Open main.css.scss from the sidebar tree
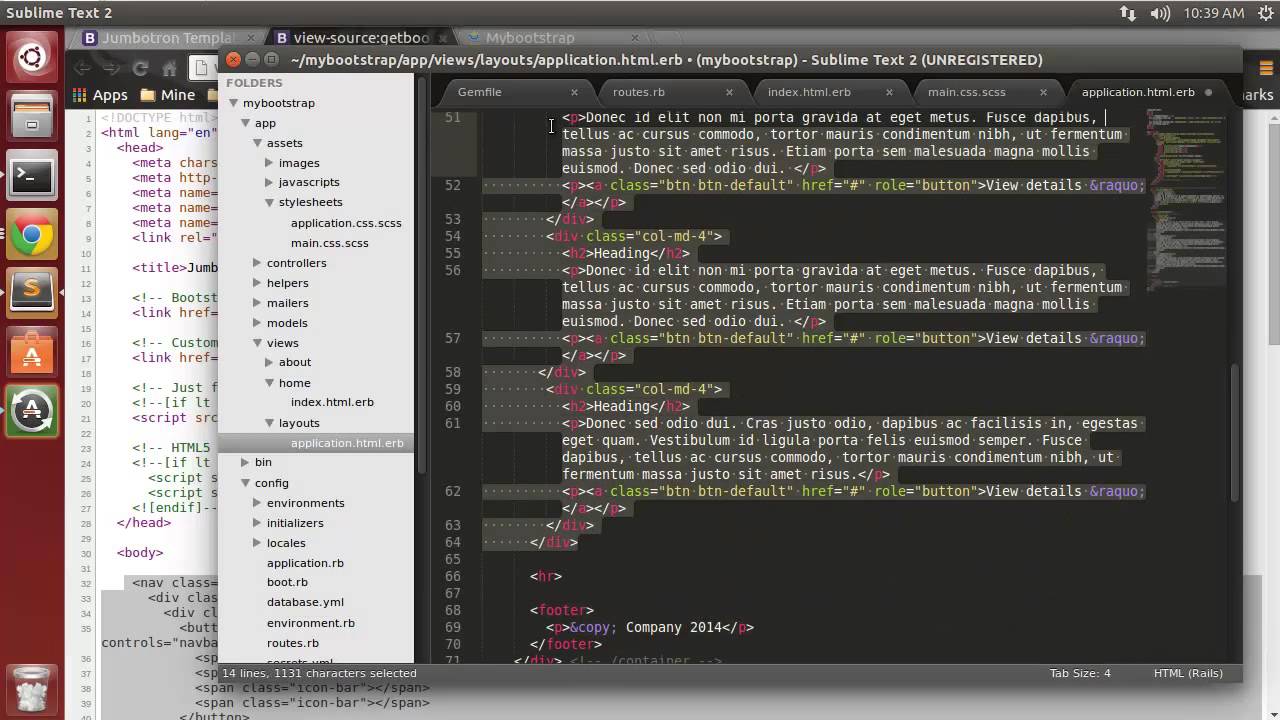The width and height of the screenshot is (1280, 720). pyautogui.click(x=330, y=243)
